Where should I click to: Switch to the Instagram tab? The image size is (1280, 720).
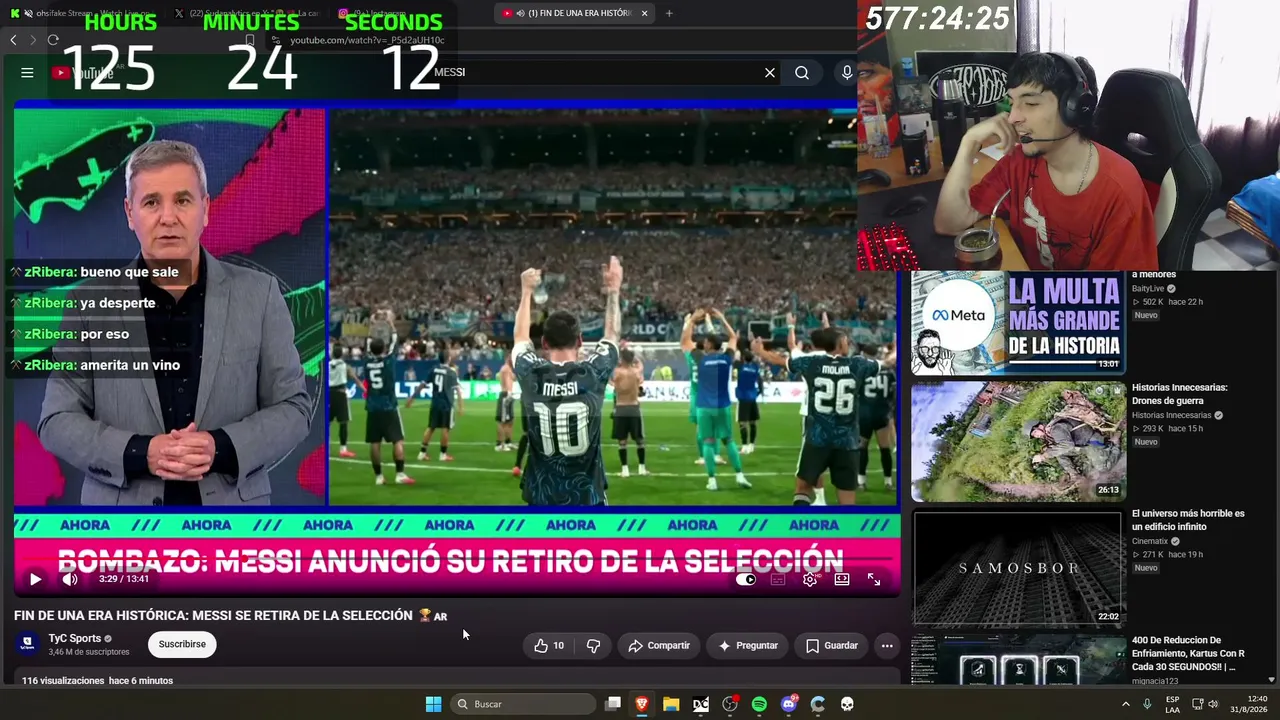click(x=410, y=13)
